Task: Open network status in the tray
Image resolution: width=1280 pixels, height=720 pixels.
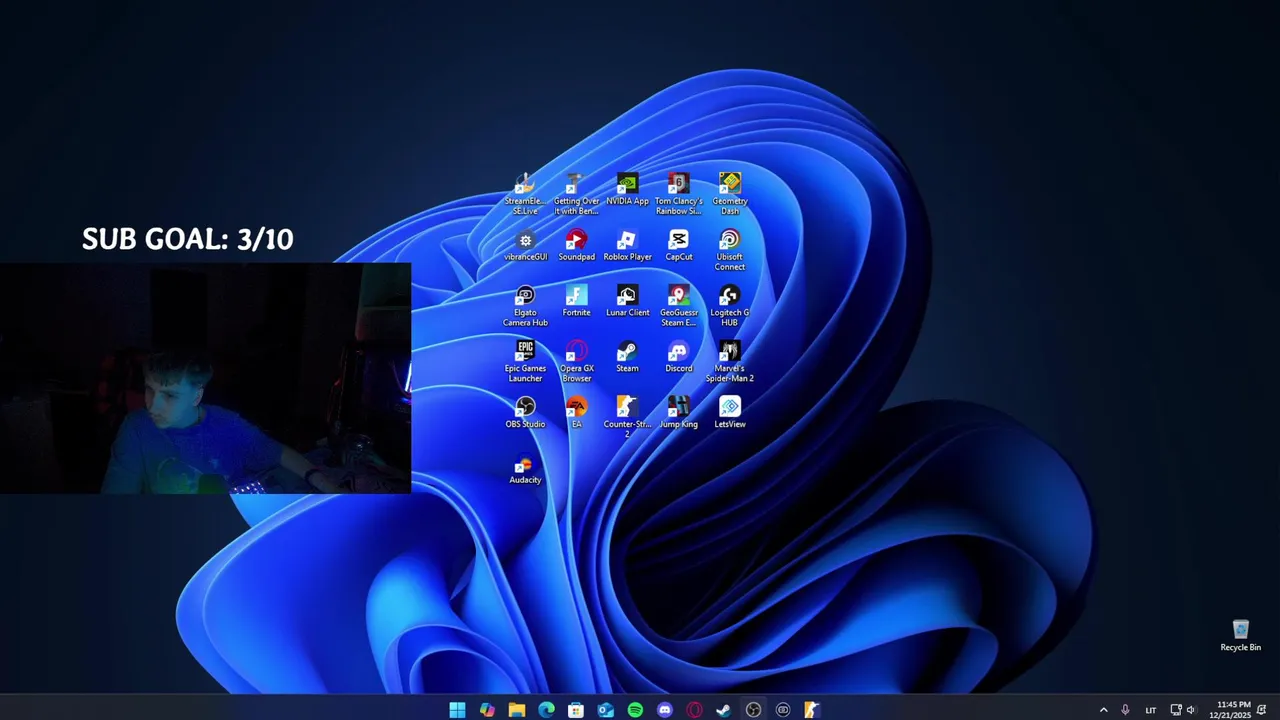Action: tap(1176, 710)
